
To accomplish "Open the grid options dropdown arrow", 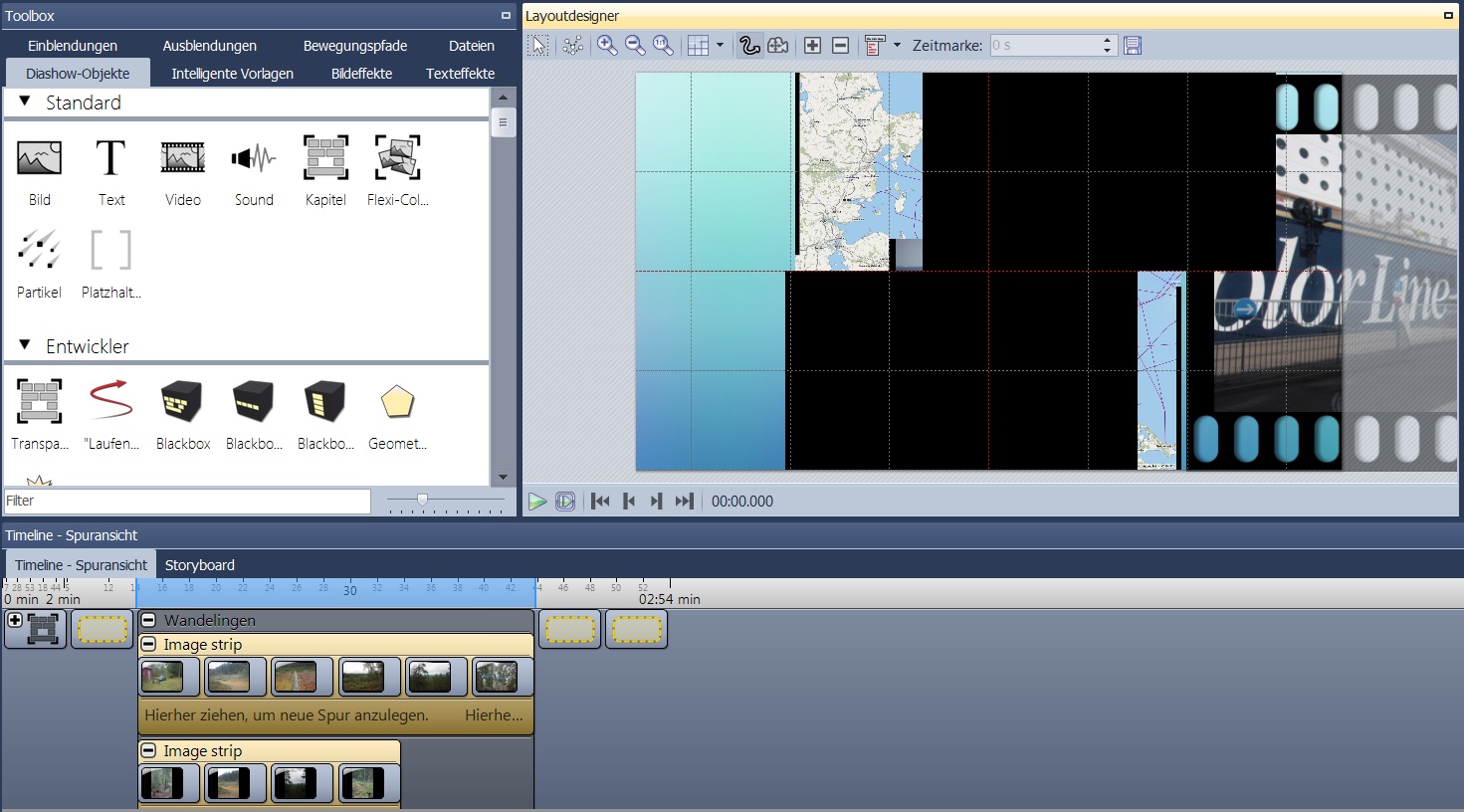I will point(720,46).
